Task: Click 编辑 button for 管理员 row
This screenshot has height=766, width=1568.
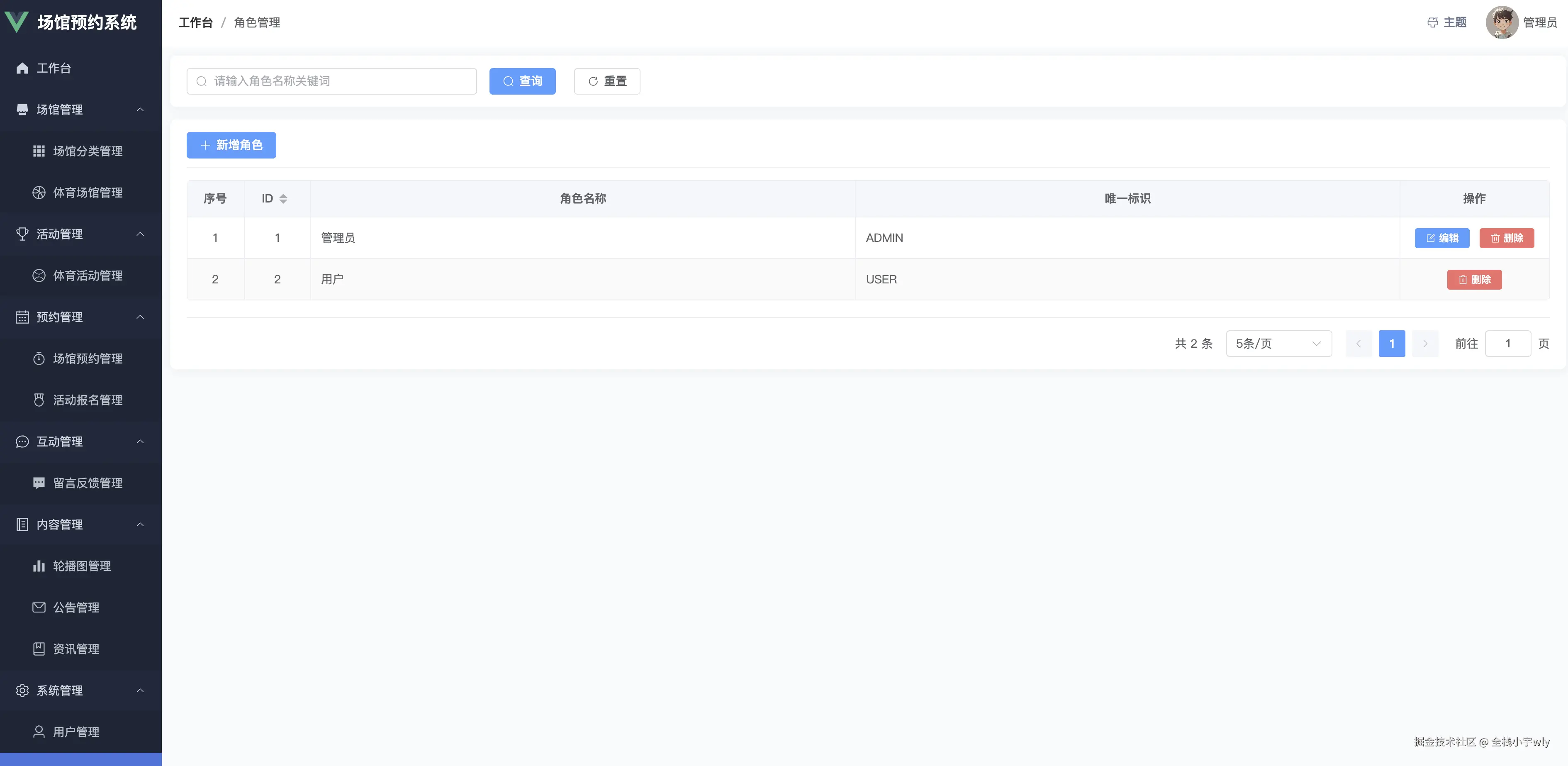Action: [1441, 238]
